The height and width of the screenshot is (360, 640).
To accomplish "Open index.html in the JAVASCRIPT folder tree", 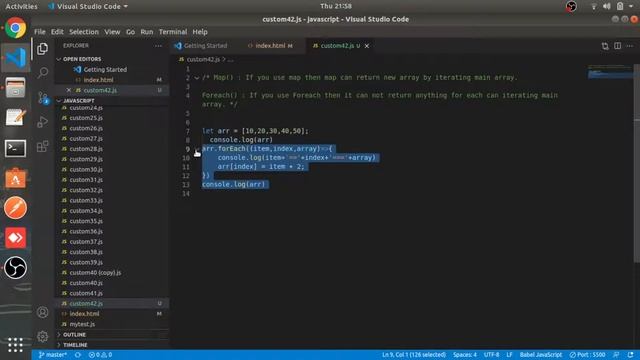I will coord(84,314).
